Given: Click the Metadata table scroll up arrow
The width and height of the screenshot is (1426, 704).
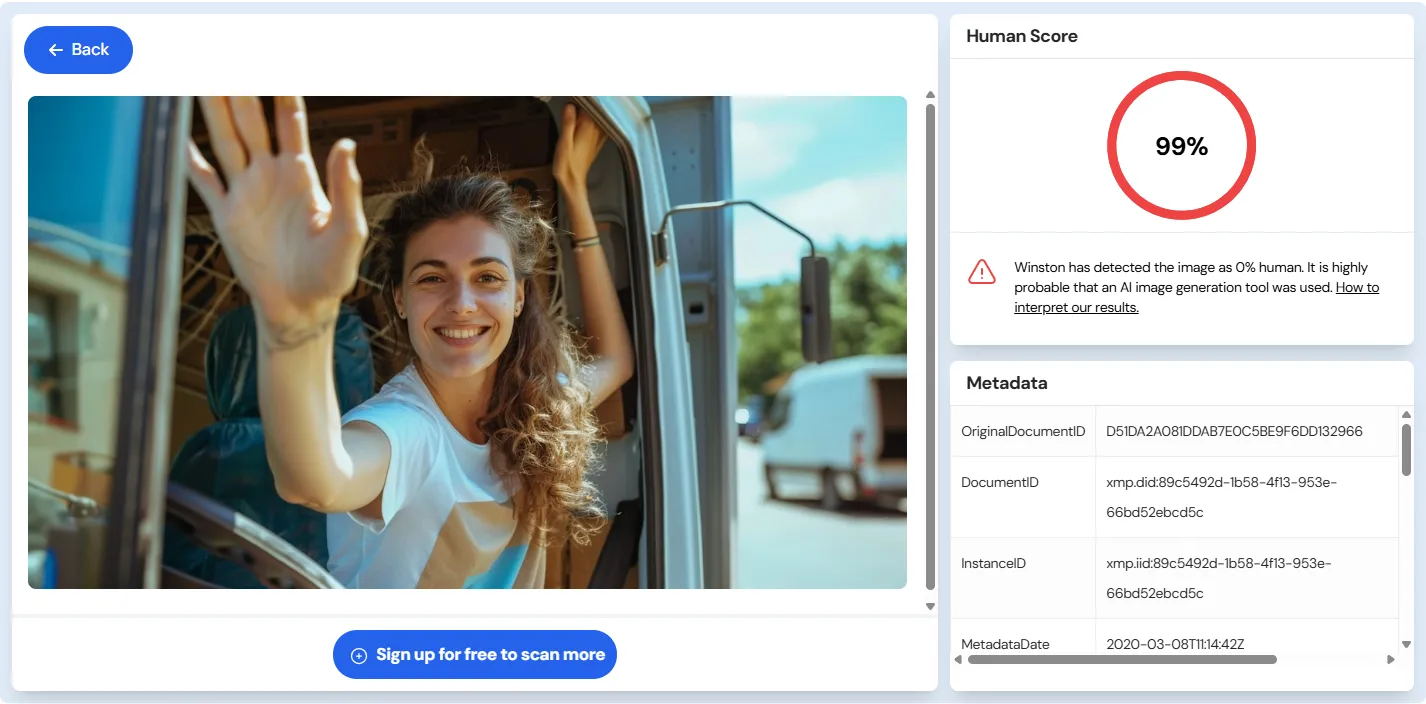Looking at the screenshot, I should click(1406, 415).
